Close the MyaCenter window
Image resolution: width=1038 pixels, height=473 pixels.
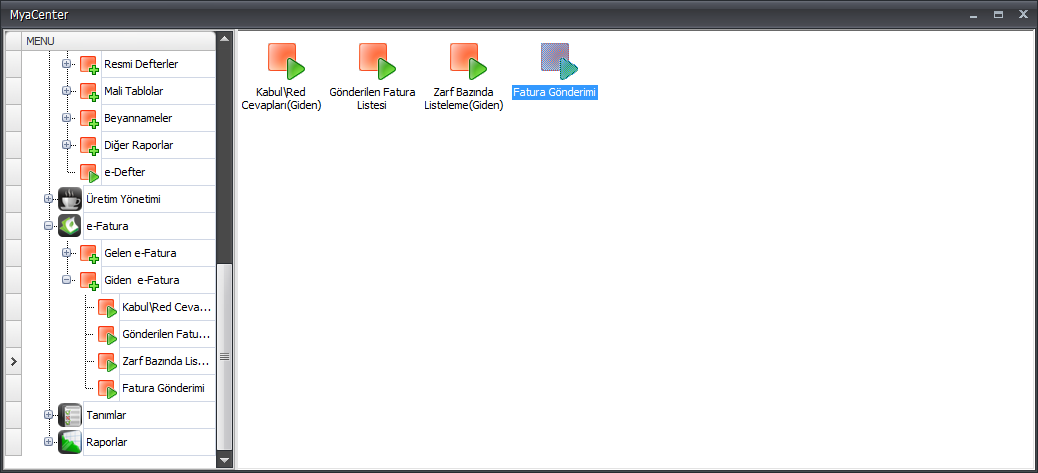pyautogui.click(x=1023, y=15)
